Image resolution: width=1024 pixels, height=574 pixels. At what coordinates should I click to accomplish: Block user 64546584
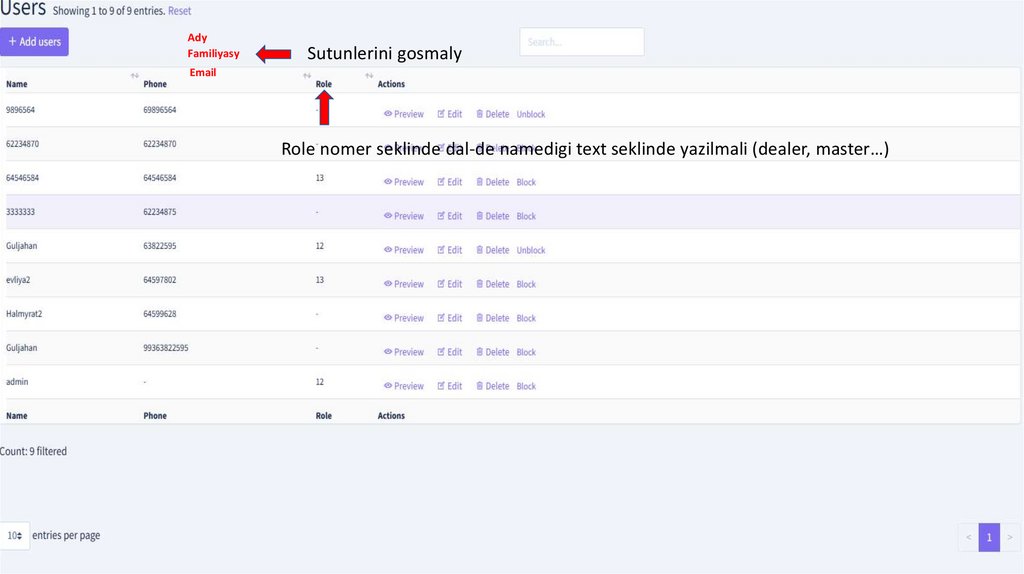[526, 182]
